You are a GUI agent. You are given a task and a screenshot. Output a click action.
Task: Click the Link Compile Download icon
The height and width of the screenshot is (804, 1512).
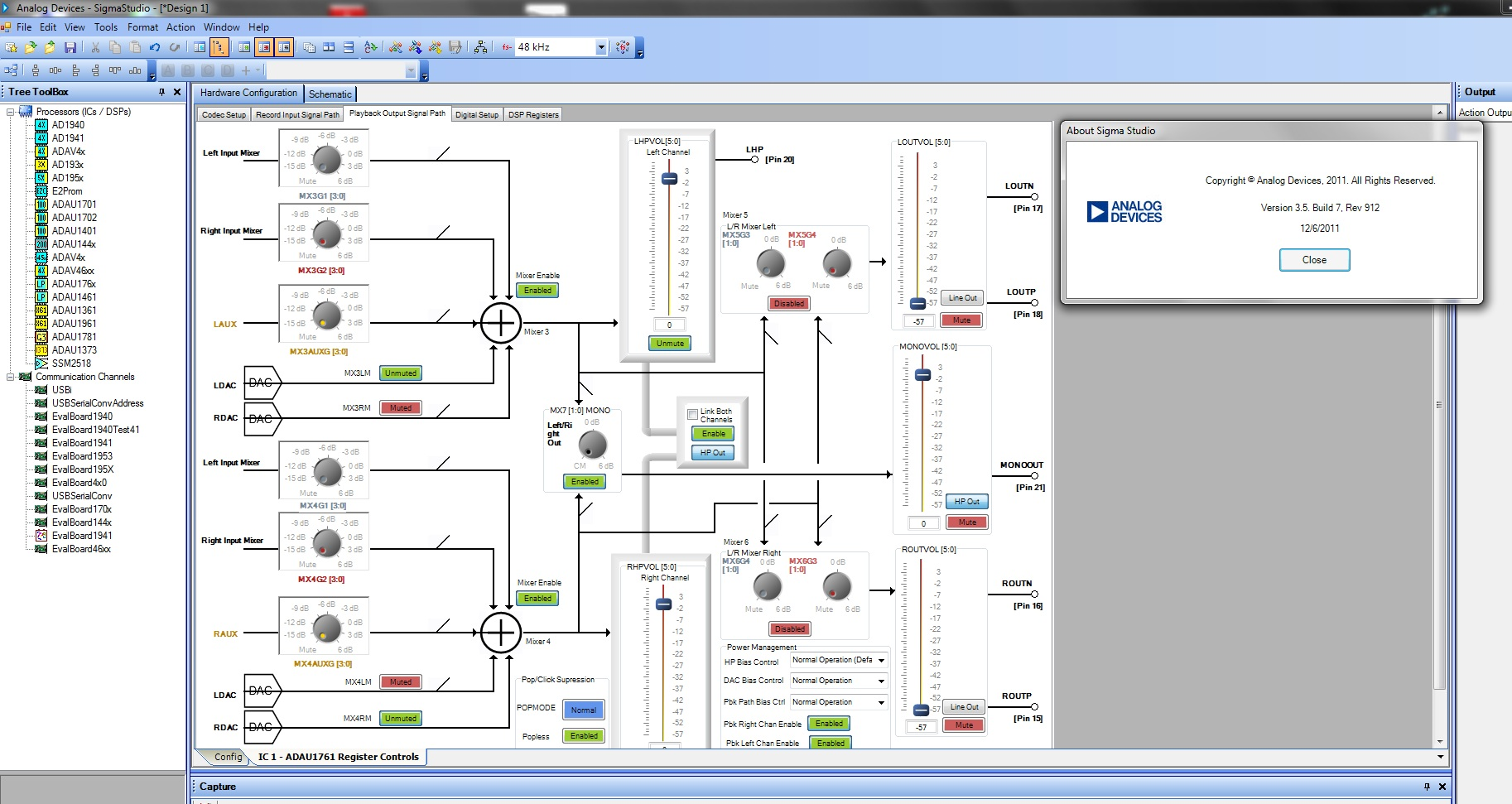click(416, 47)
